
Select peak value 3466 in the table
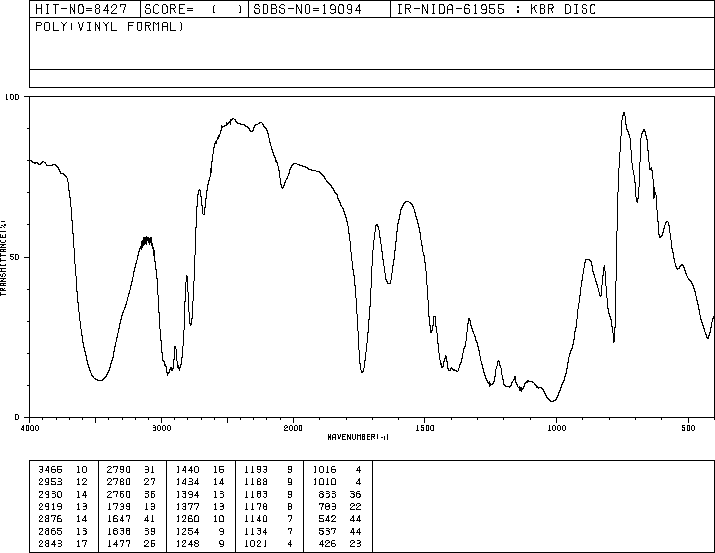point(50,470)
